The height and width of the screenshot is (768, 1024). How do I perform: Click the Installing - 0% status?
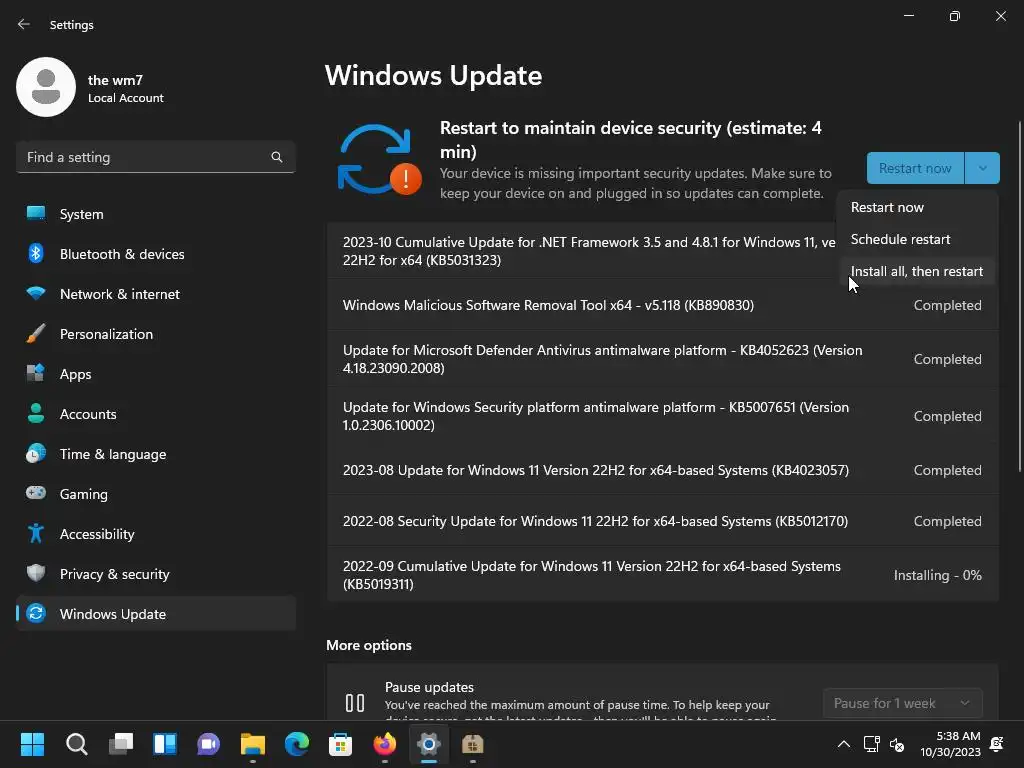coord(937,575)
